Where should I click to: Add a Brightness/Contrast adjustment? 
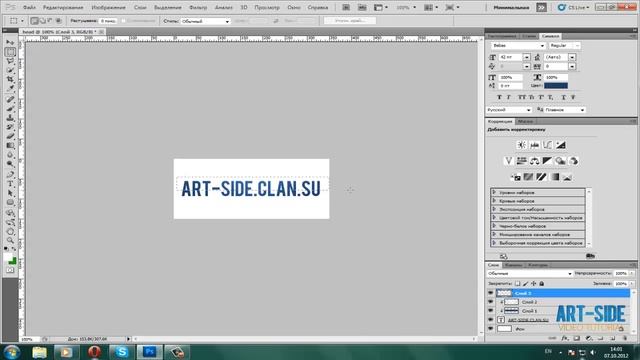pyautogui.click(x=521, y=145)
